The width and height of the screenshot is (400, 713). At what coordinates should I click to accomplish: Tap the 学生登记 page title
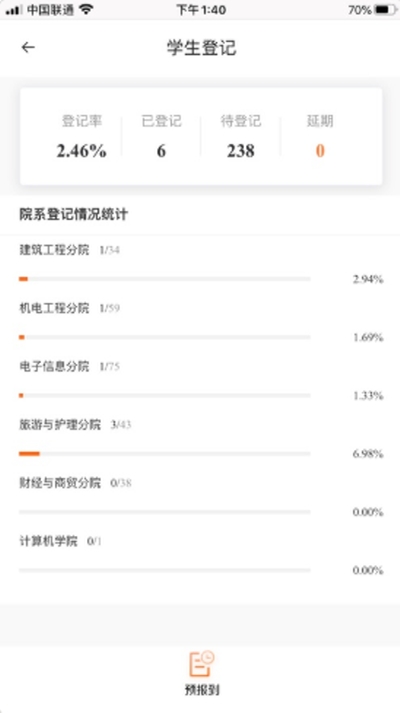coord(201,48)
